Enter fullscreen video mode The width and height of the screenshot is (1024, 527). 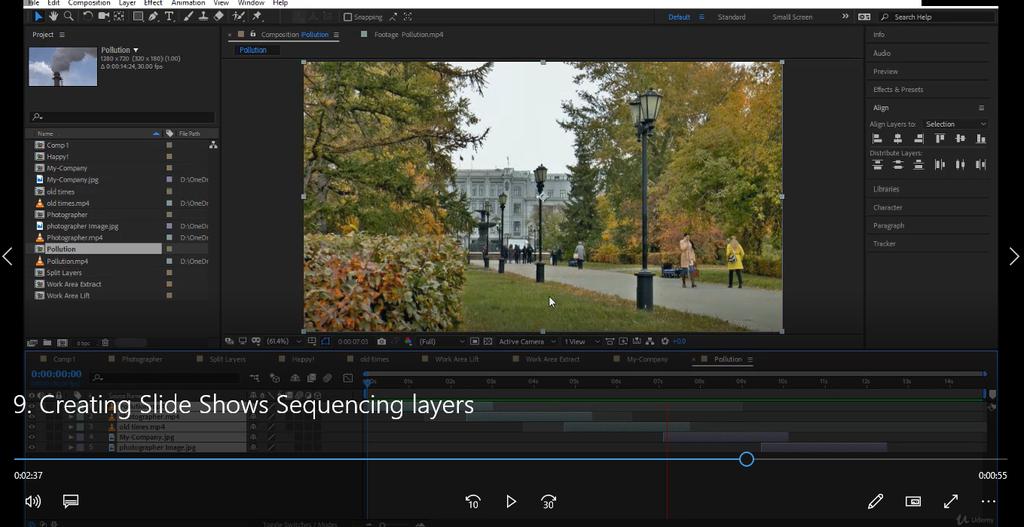[x=951, y=502]
